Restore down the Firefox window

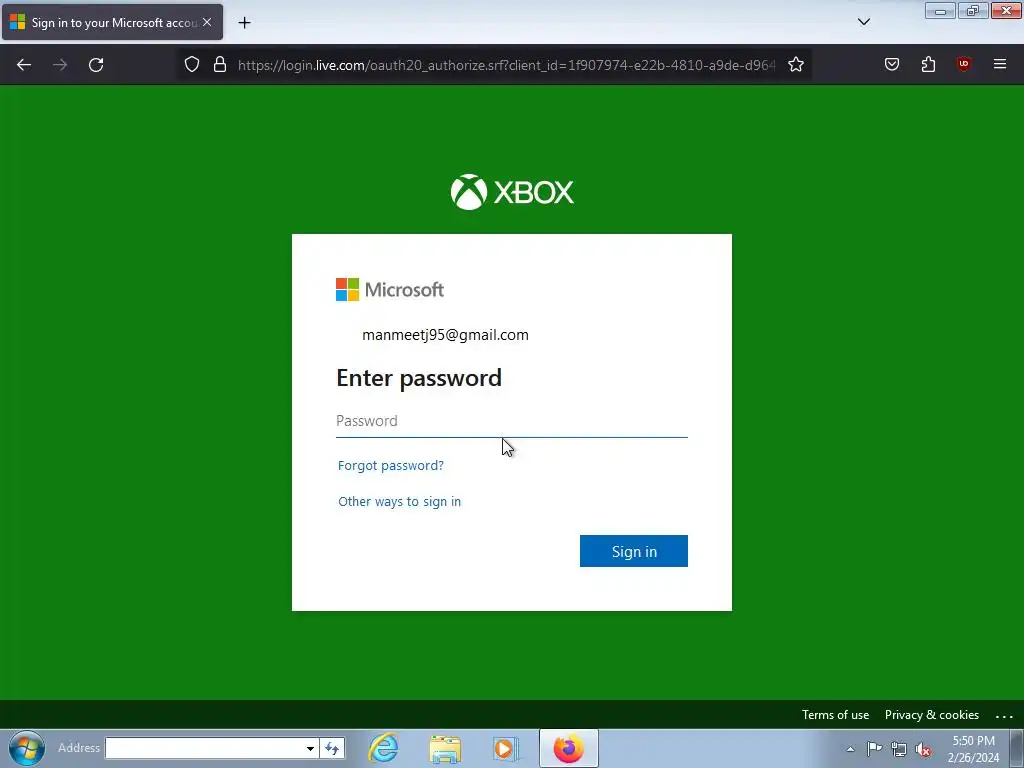point(973,11)
